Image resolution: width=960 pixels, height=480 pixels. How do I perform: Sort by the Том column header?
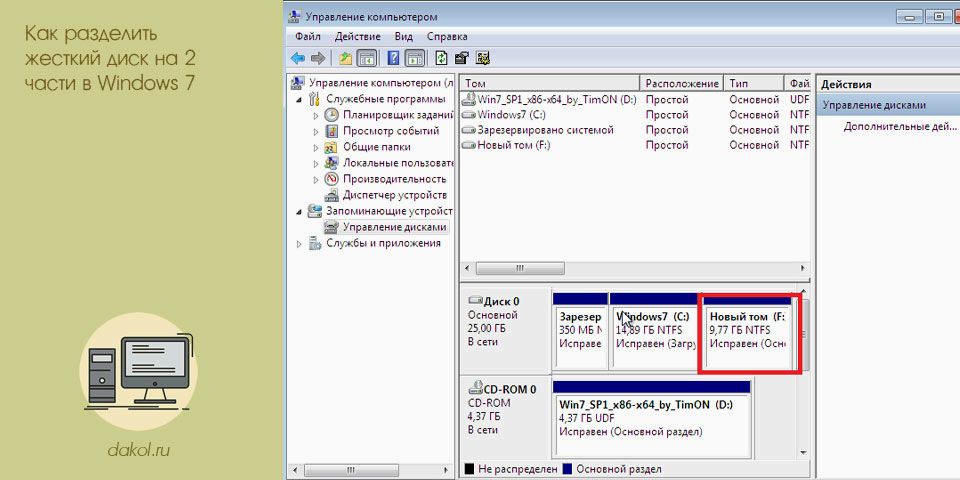tap(550, 83)
